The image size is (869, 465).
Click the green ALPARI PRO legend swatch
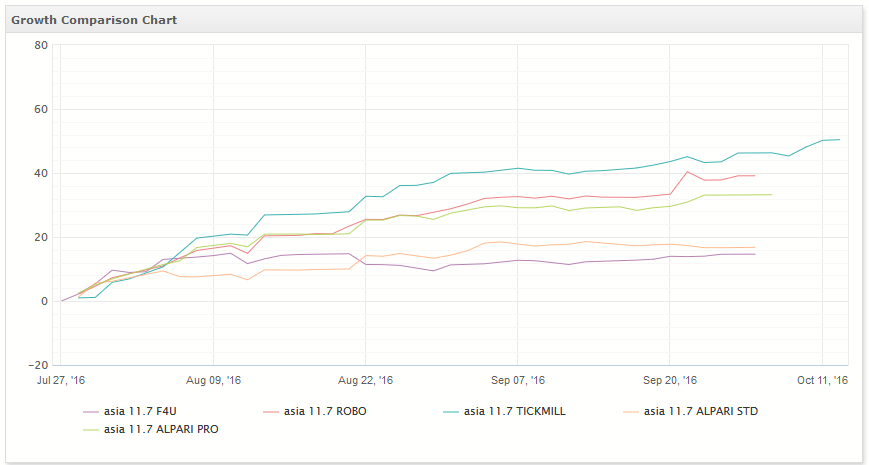tap(91, 430)
